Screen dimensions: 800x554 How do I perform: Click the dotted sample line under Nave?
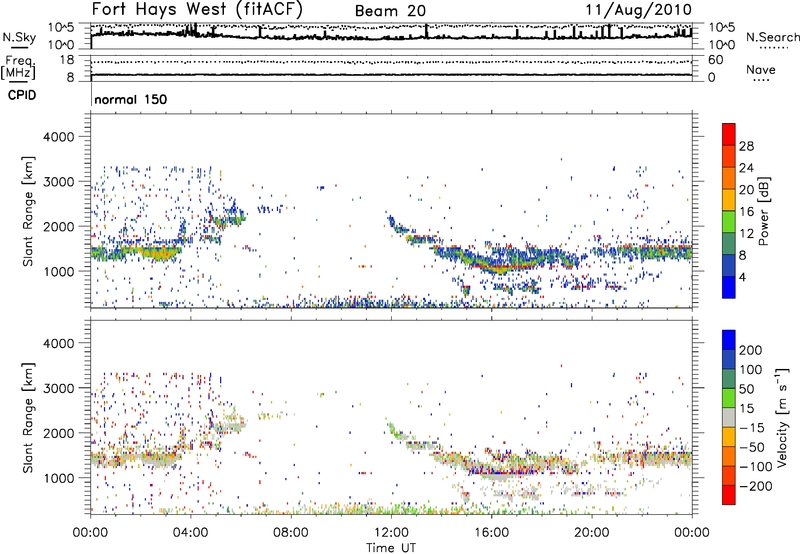pos(761,80)
